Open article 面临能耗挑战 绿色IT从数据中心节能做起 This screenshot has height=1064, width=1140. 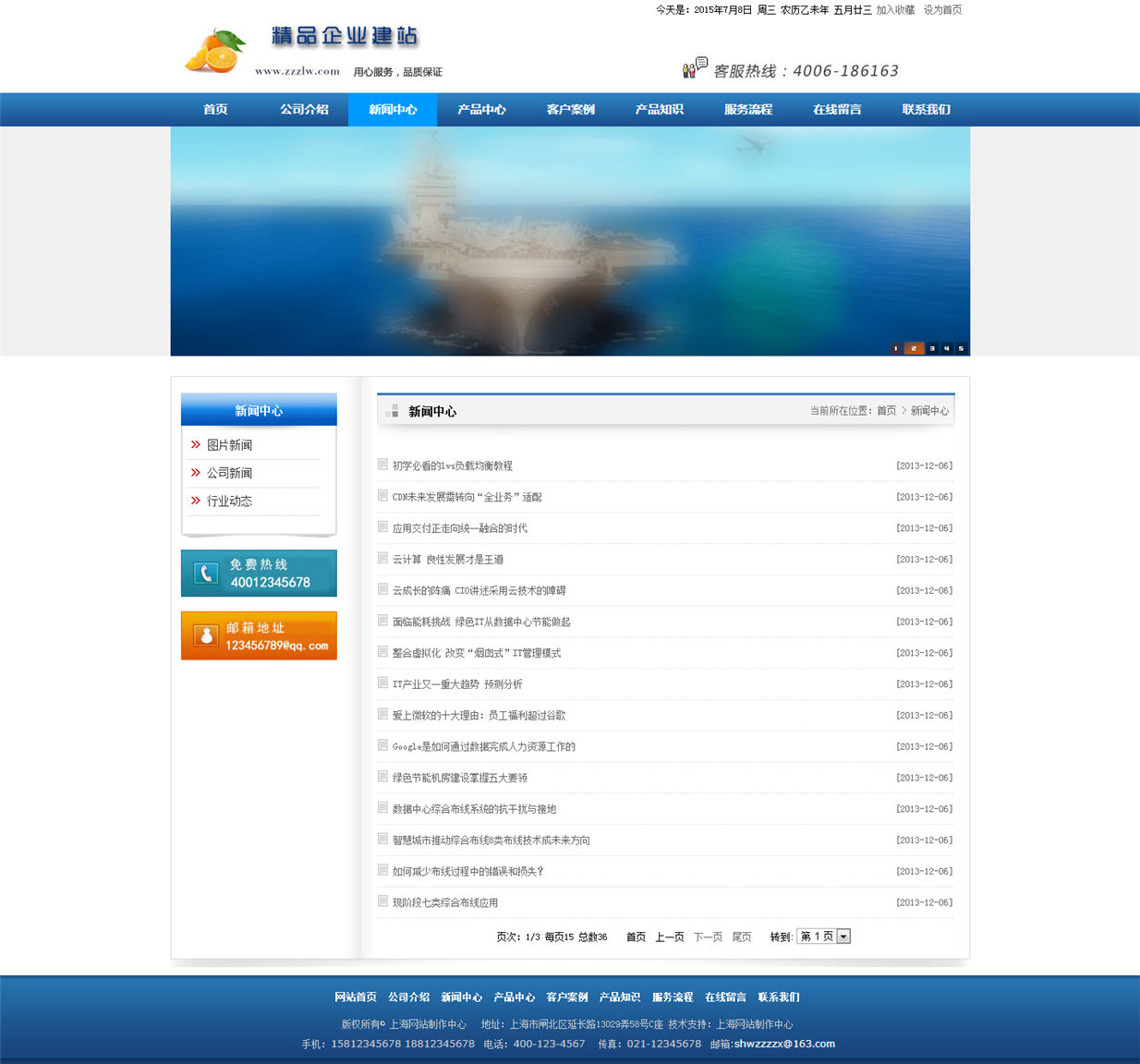click(x=481, y=622)
